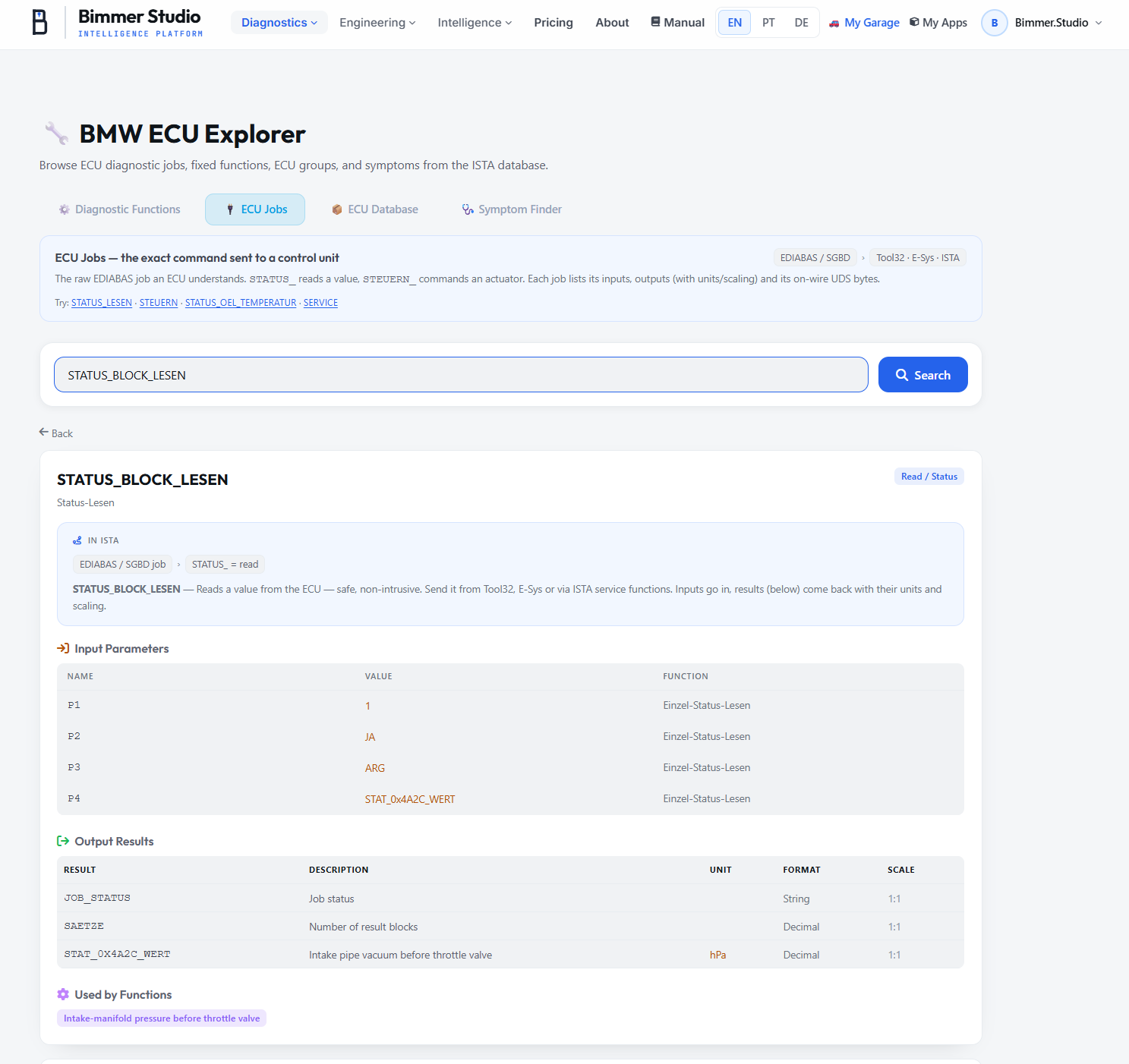Focus the job search input field

pos(461,375)
